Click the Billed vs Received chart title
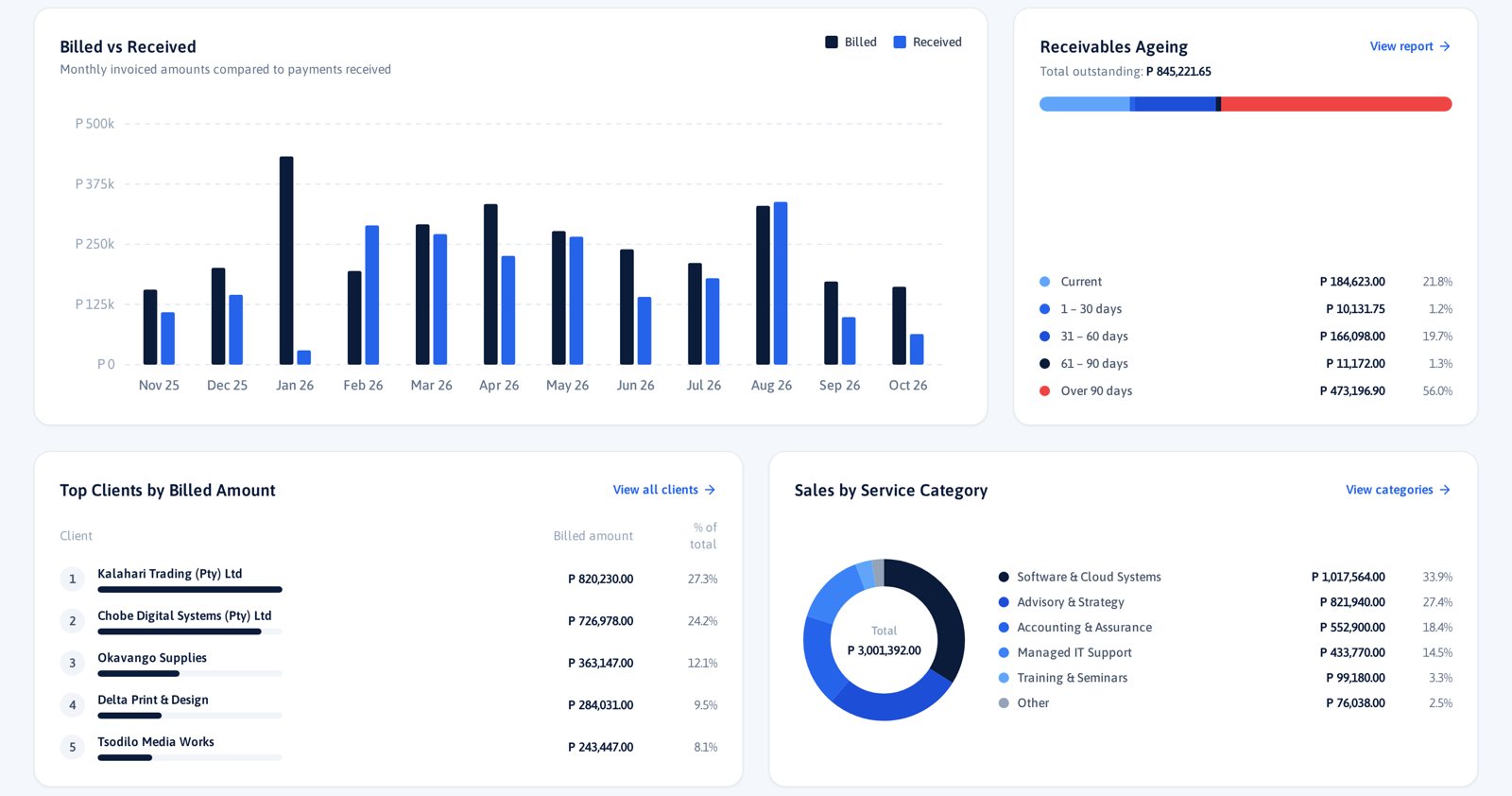 coord(129,47)
